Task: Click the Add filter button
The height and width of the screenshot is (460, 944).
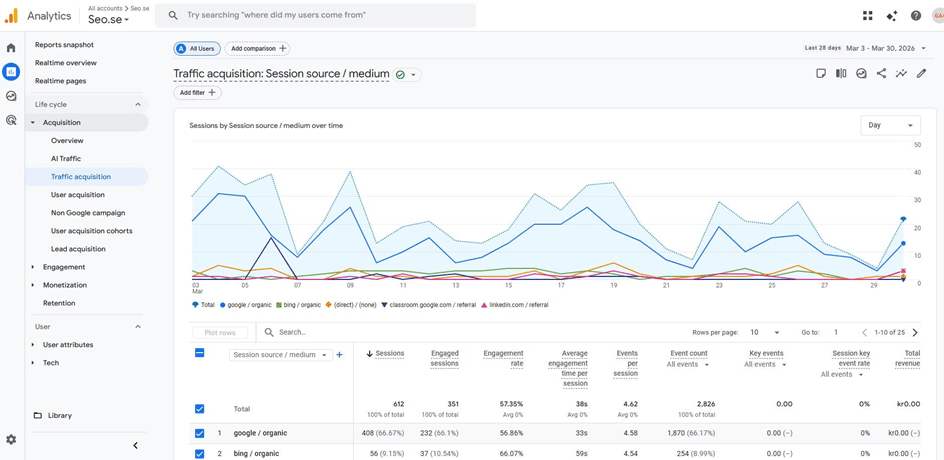Action: (x=197, y=93)
